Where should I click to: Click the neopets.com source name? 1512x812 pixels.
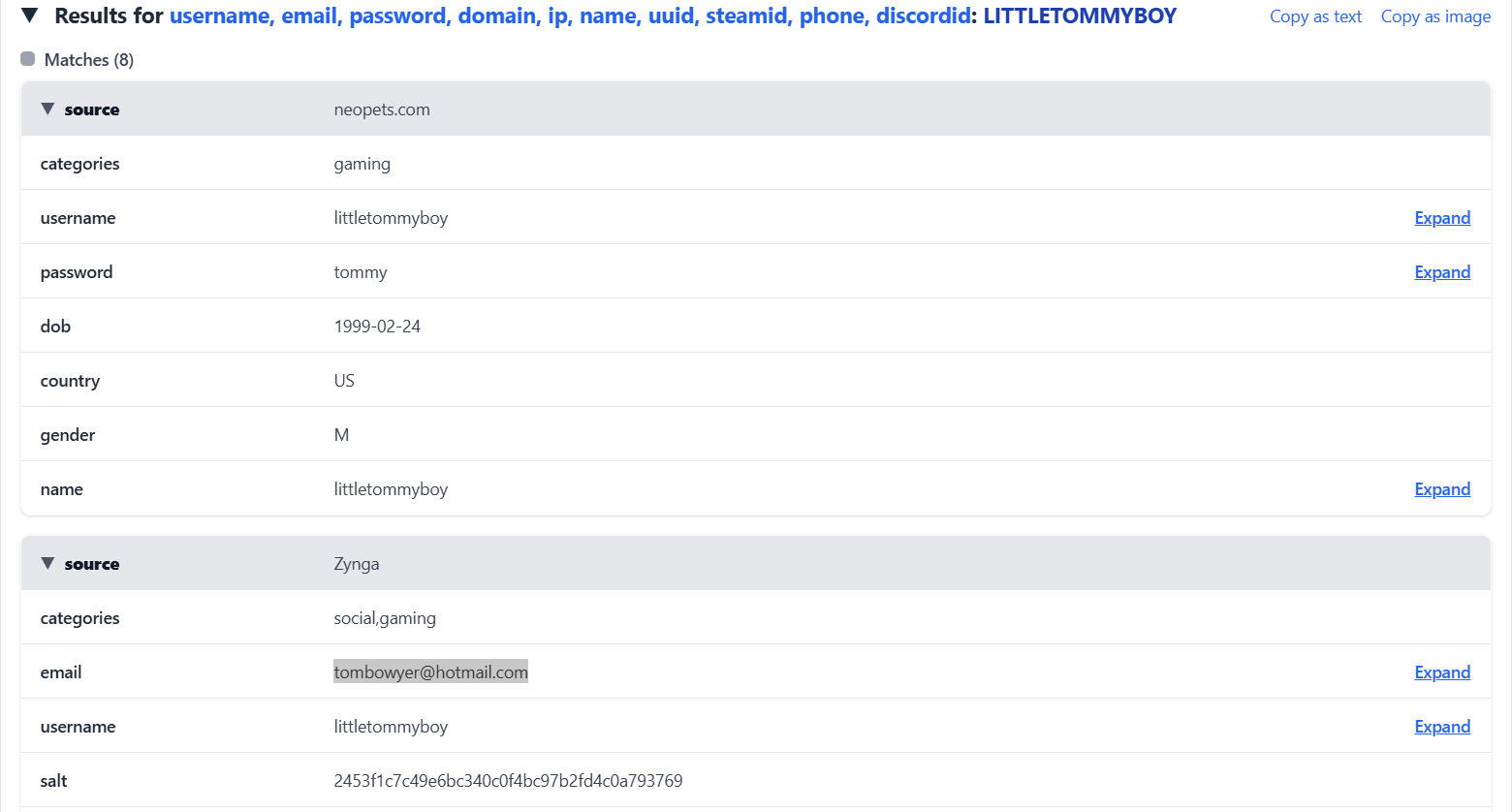tap(382, 109)
